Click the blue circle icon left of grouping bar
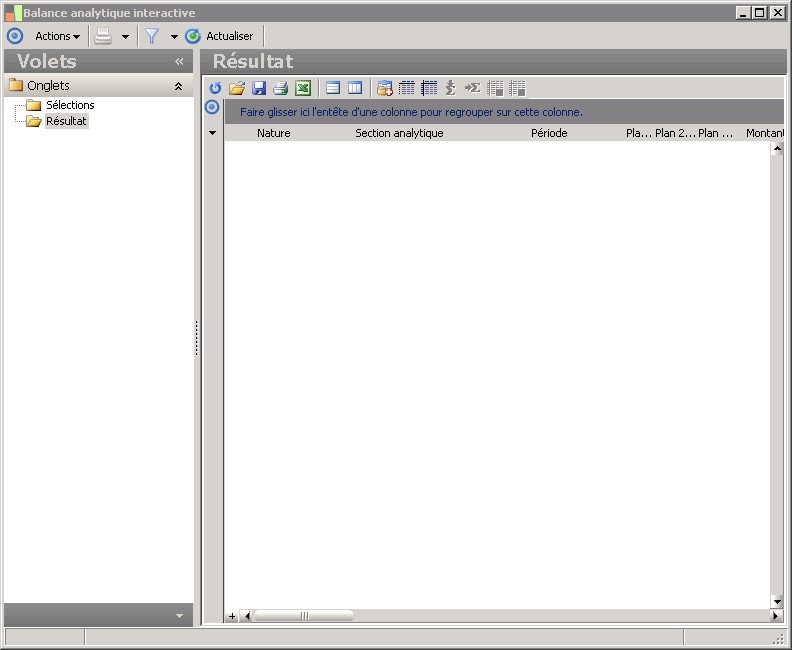Screen dimensions: 792x650 pos(212,107)
